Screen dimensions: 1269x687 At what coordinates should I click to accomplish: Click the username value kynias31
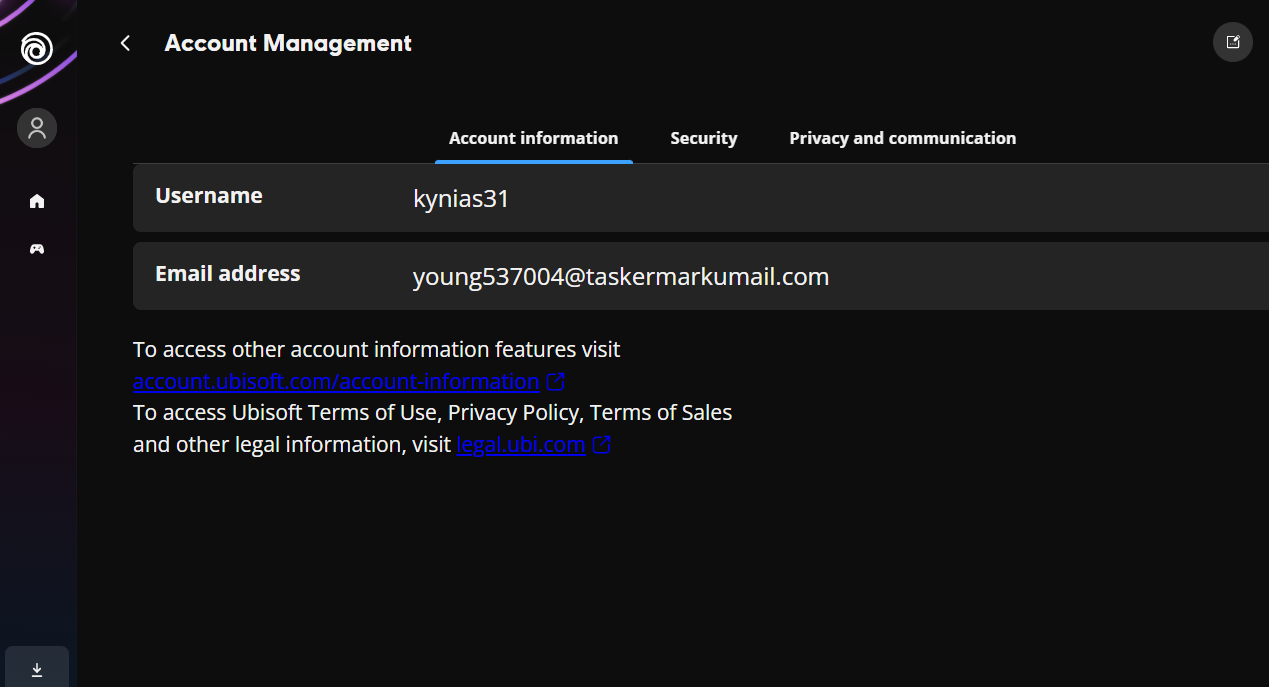461,199
